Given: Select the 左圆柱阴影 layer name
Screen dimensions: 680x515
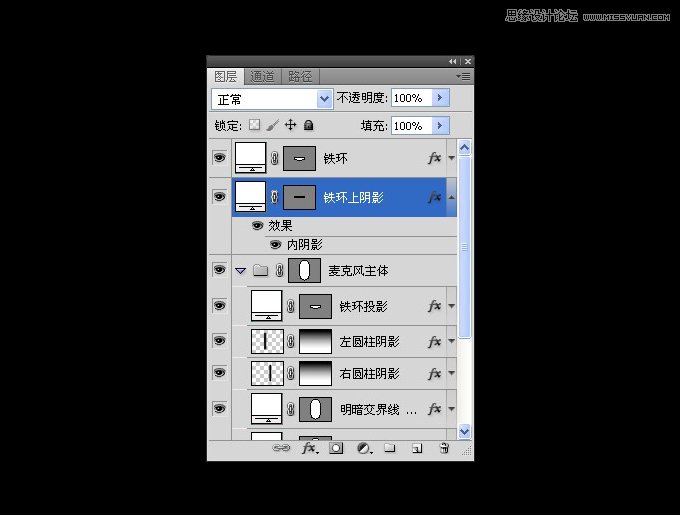Looking at the screenshot, I should pos(369,342).
